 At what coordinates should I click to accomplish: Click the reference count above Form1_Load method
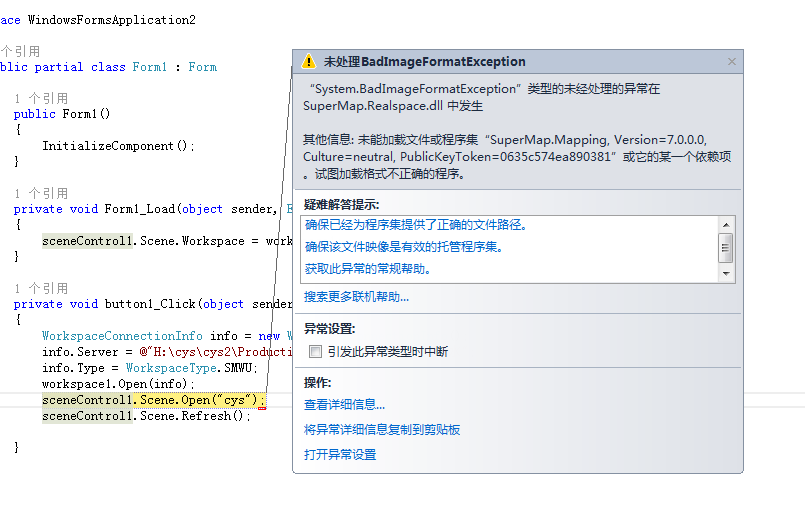(42, 193)
